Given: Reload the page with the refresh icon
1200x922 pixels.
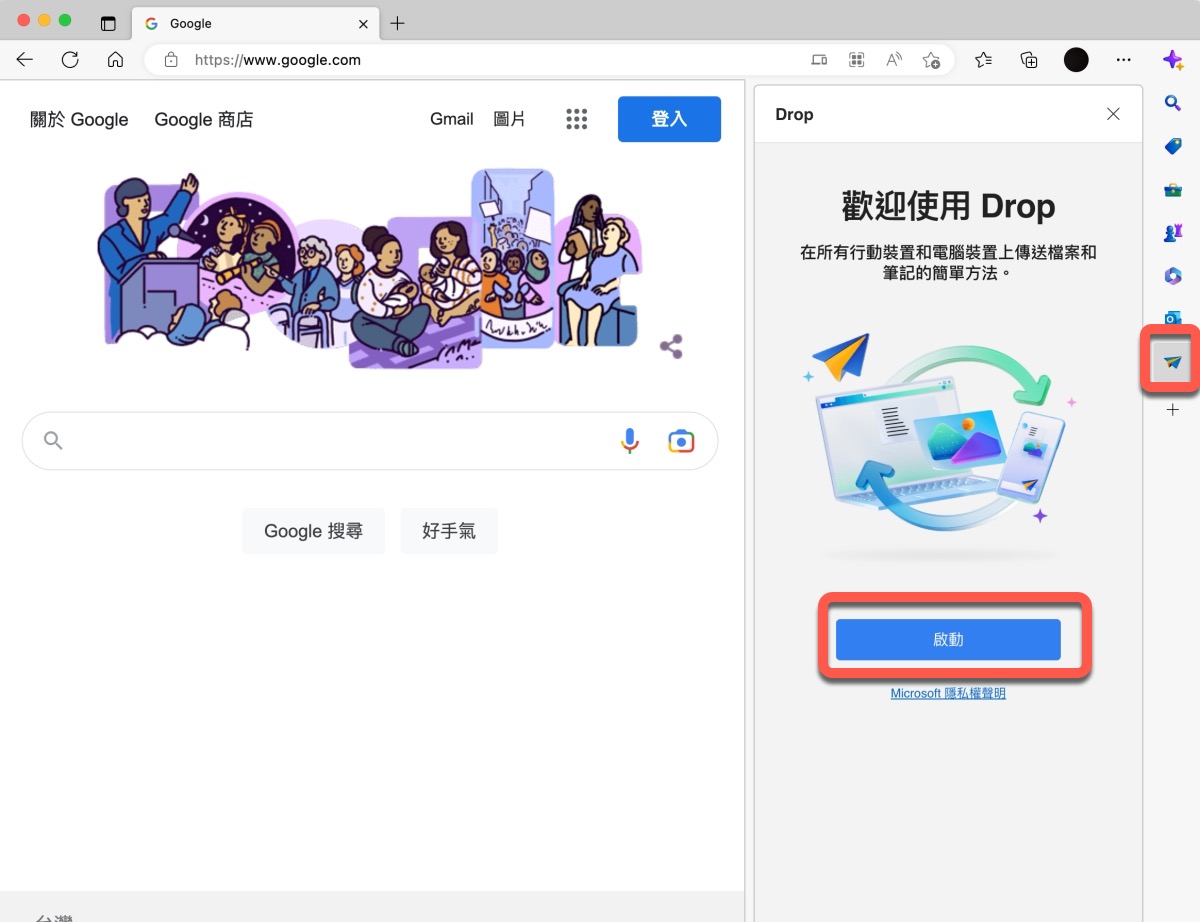Looking at the screenshot, I should [70, 60].
